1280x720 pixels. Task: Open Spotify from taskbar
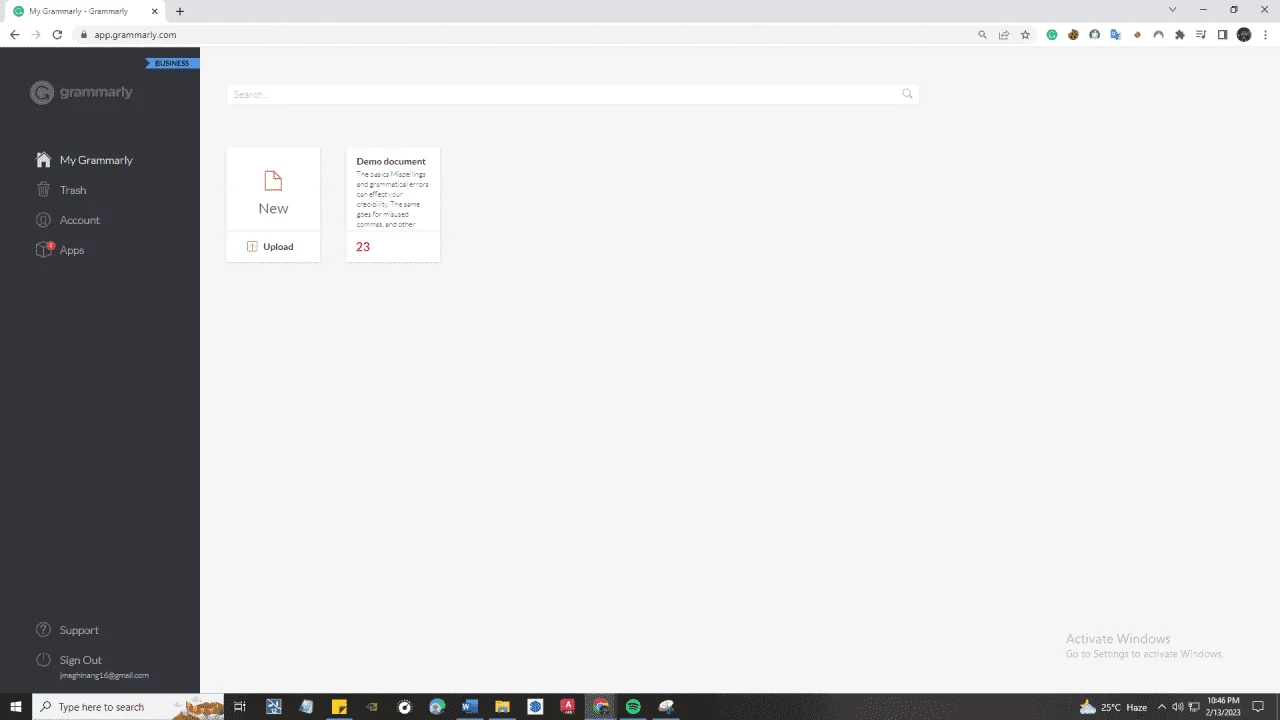click(x=633, y=707)
